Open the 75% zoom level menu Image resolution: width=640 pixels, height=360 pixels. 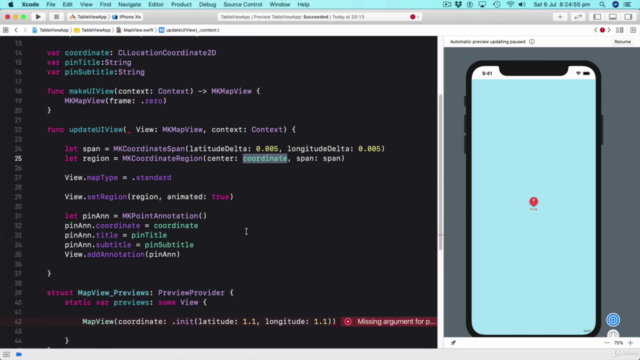pyautogui.click(x=618, y=343)
